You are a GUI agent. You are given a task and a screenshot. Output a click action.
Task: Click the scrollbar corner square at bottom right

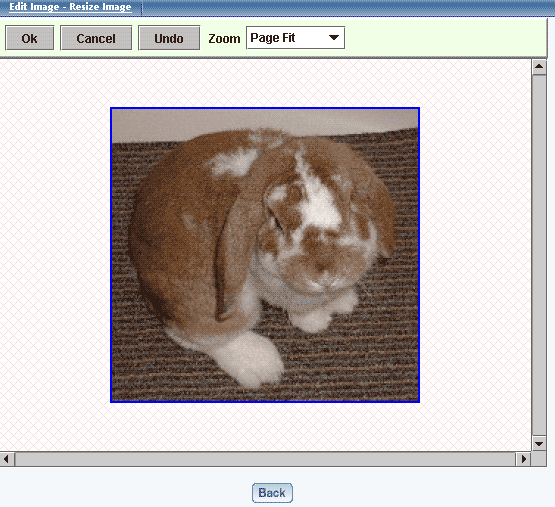click(x=539, y=459)
